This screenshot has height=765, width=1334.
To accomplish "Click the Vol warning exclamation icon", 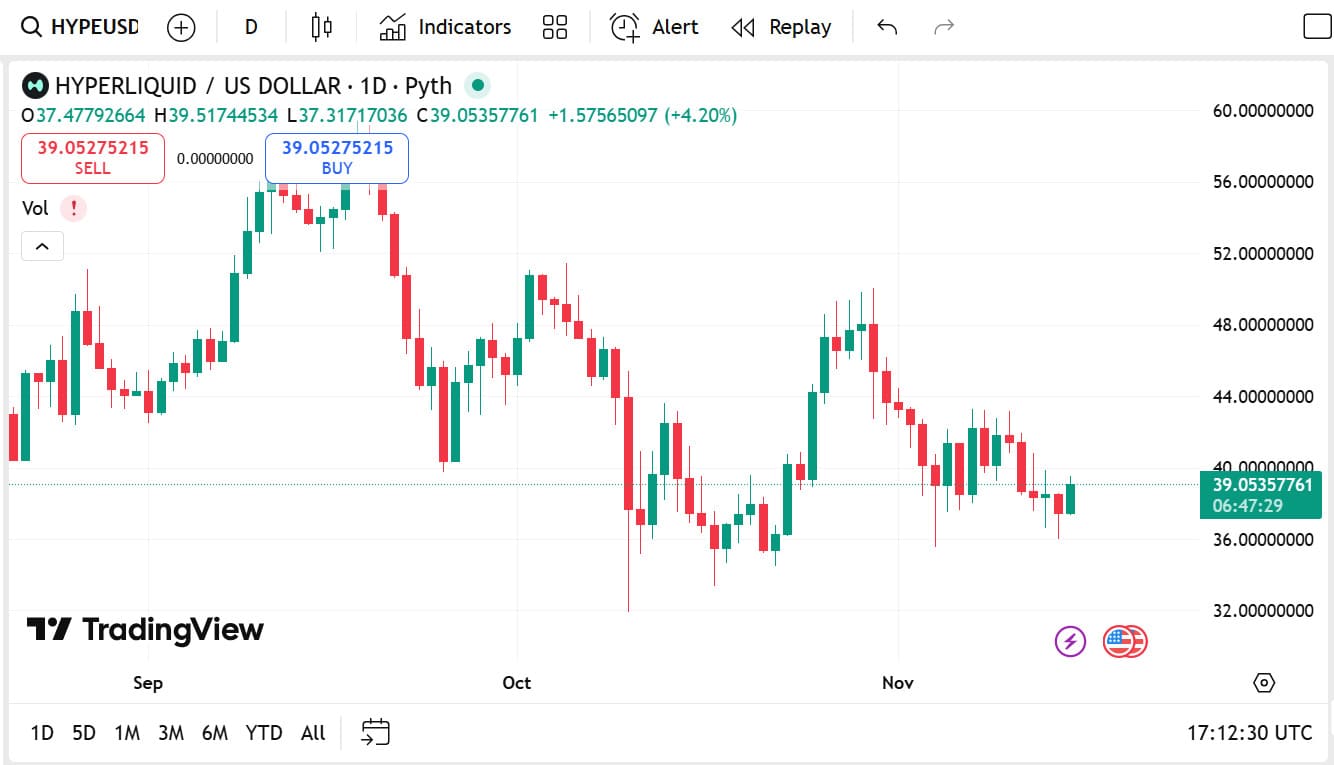I will click(x=73, y=208).
